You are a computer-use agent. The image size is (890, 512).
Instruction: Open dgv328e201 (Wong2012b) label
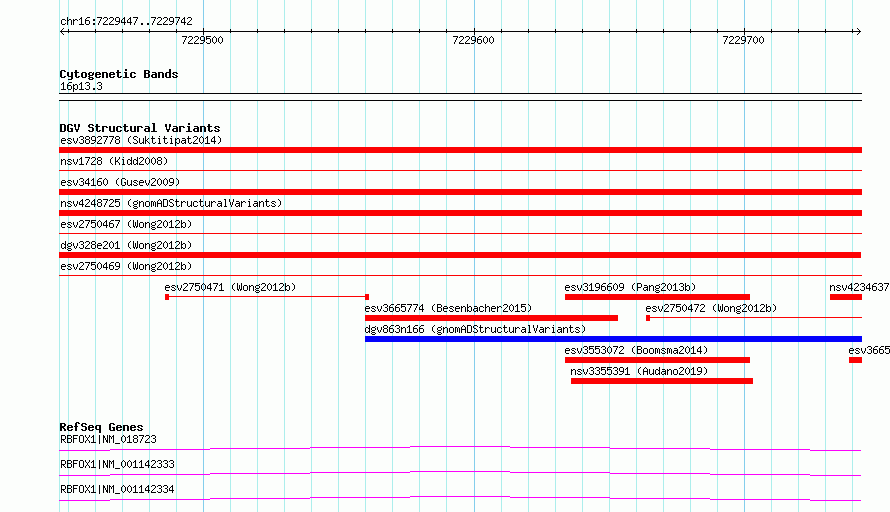pos(126,245)
